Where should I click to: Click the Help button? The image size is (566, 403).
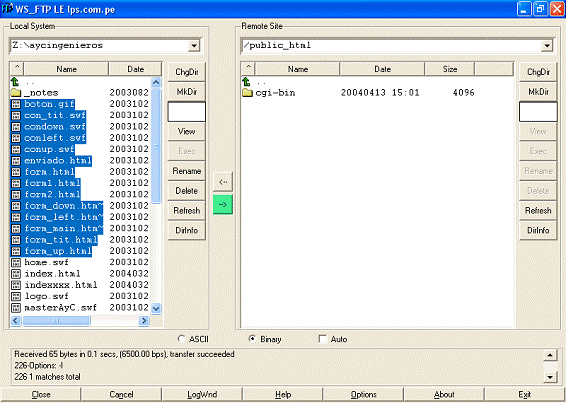click(x=283, y=395)
